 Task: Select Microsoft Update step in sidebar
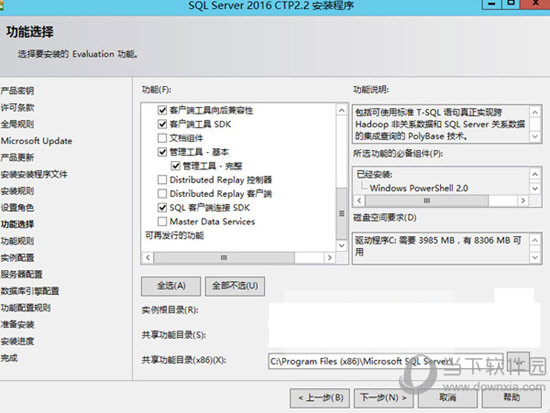pyautogui.click(x=36, y=141)
